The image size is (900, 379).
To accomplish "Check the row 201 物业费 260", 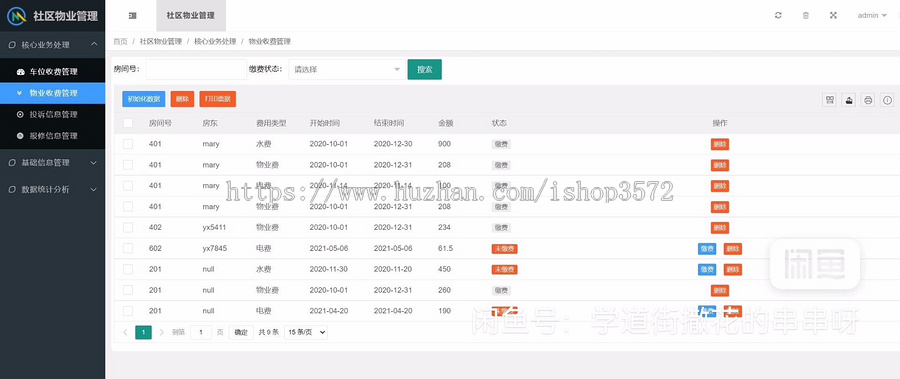I will 128,290.
